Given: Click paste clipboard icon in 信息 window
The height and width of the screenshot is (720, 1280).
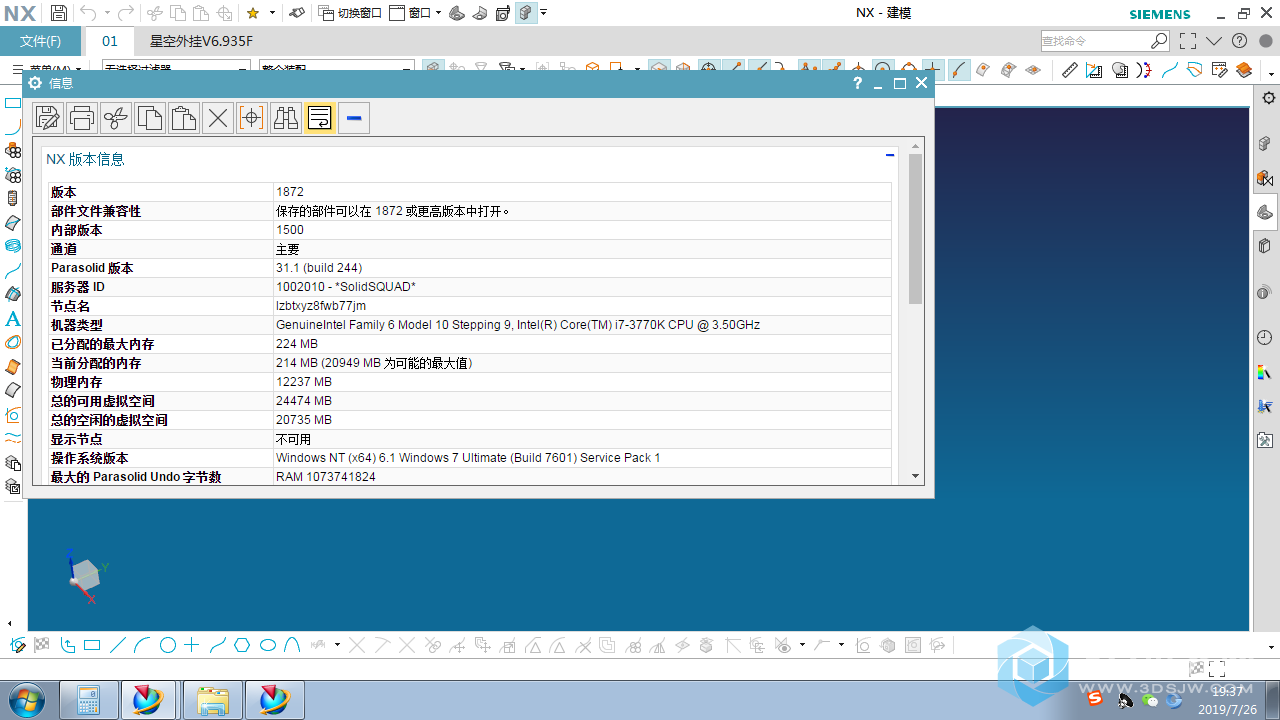Looking at the screenshot, I should (184, 118).
